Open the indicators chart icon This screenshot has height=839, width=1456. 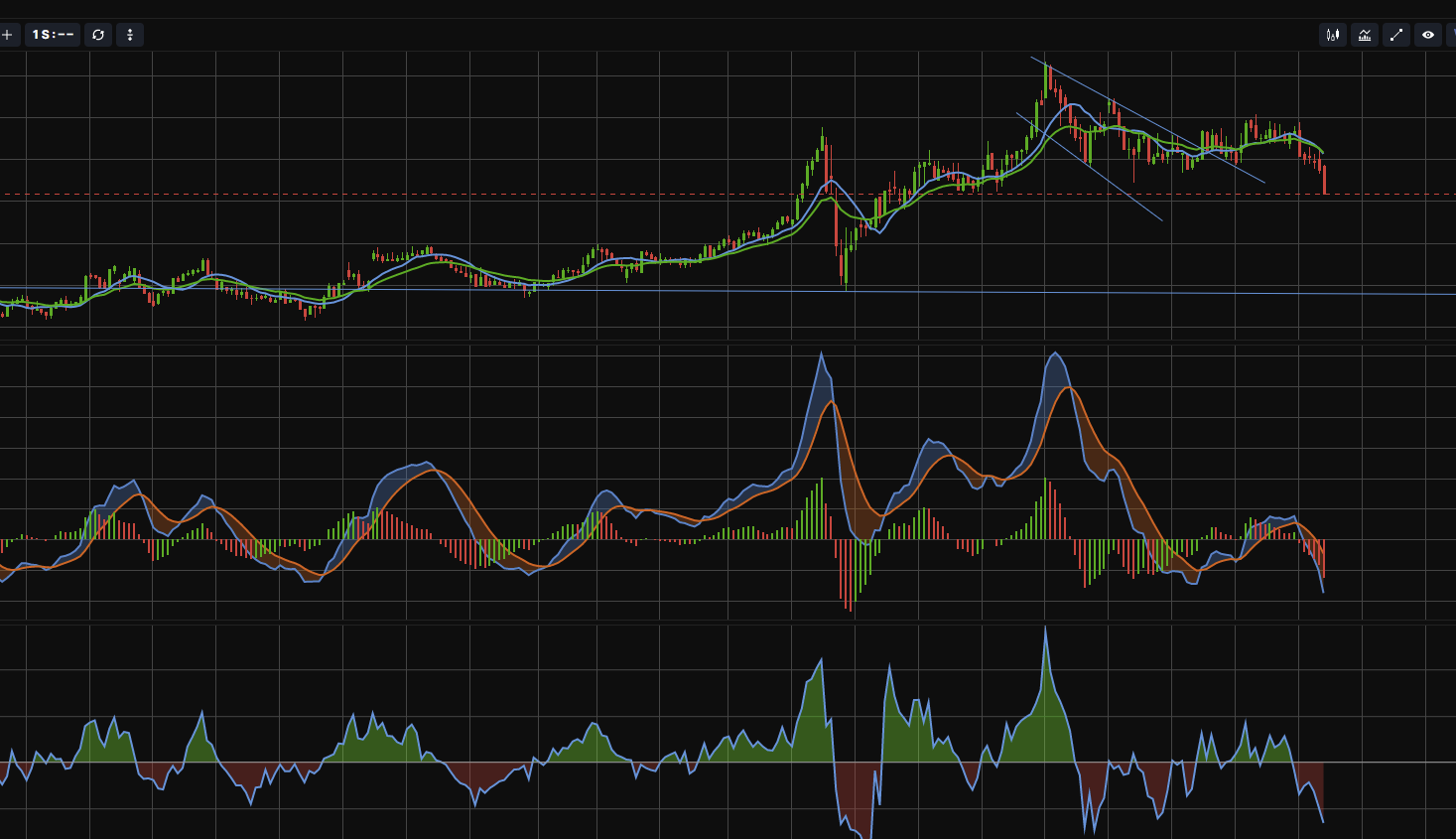[1365, 35]
